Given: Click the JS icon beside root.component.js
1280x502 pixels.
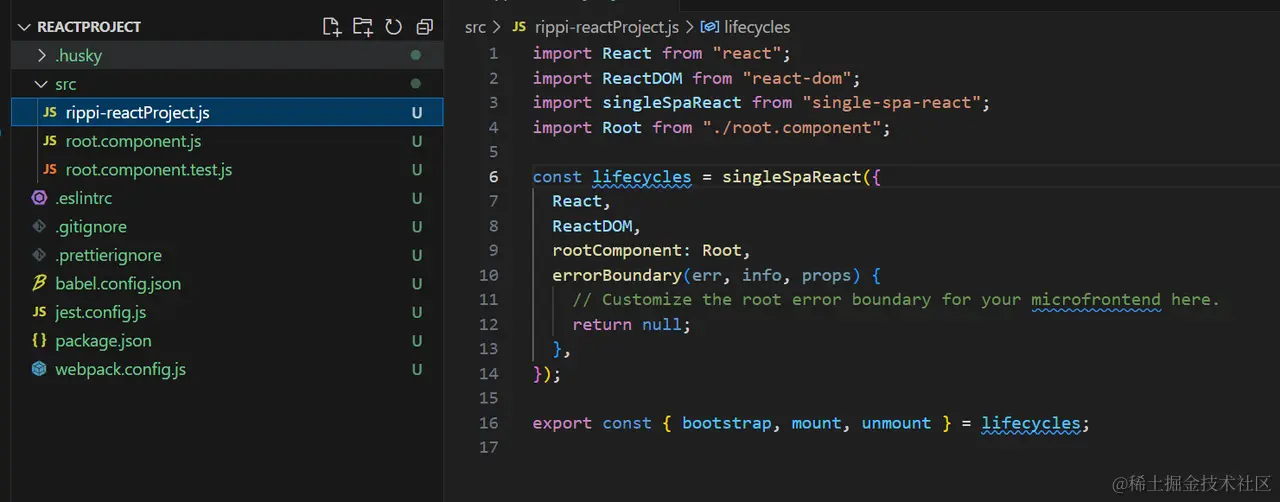Looking at the screenshot, I should 50,141.
